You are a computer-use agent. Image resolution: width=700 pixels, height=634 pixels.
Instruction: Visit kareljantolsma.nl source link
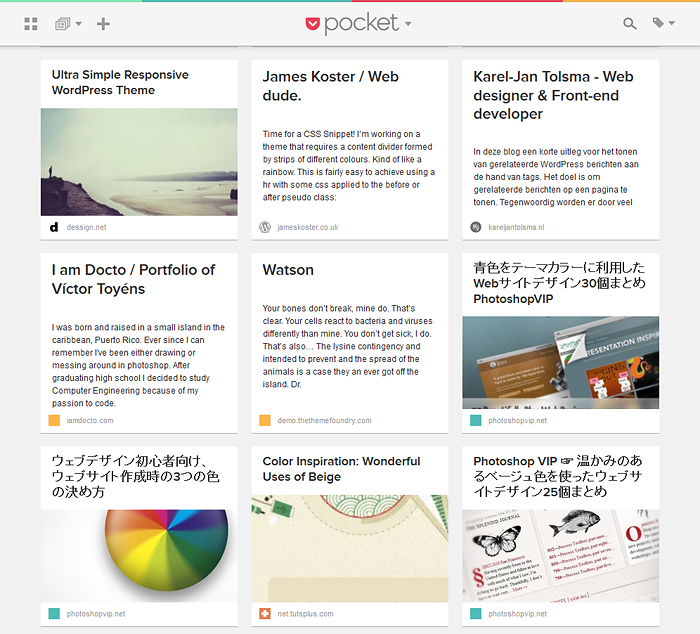tap(516, 227)
